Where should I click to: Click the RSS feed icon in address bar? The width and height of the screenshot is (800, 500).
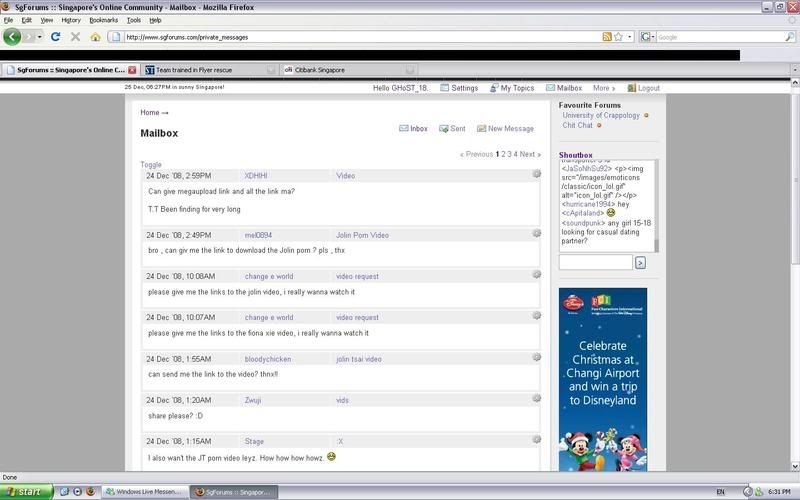(x=607, y=37)
